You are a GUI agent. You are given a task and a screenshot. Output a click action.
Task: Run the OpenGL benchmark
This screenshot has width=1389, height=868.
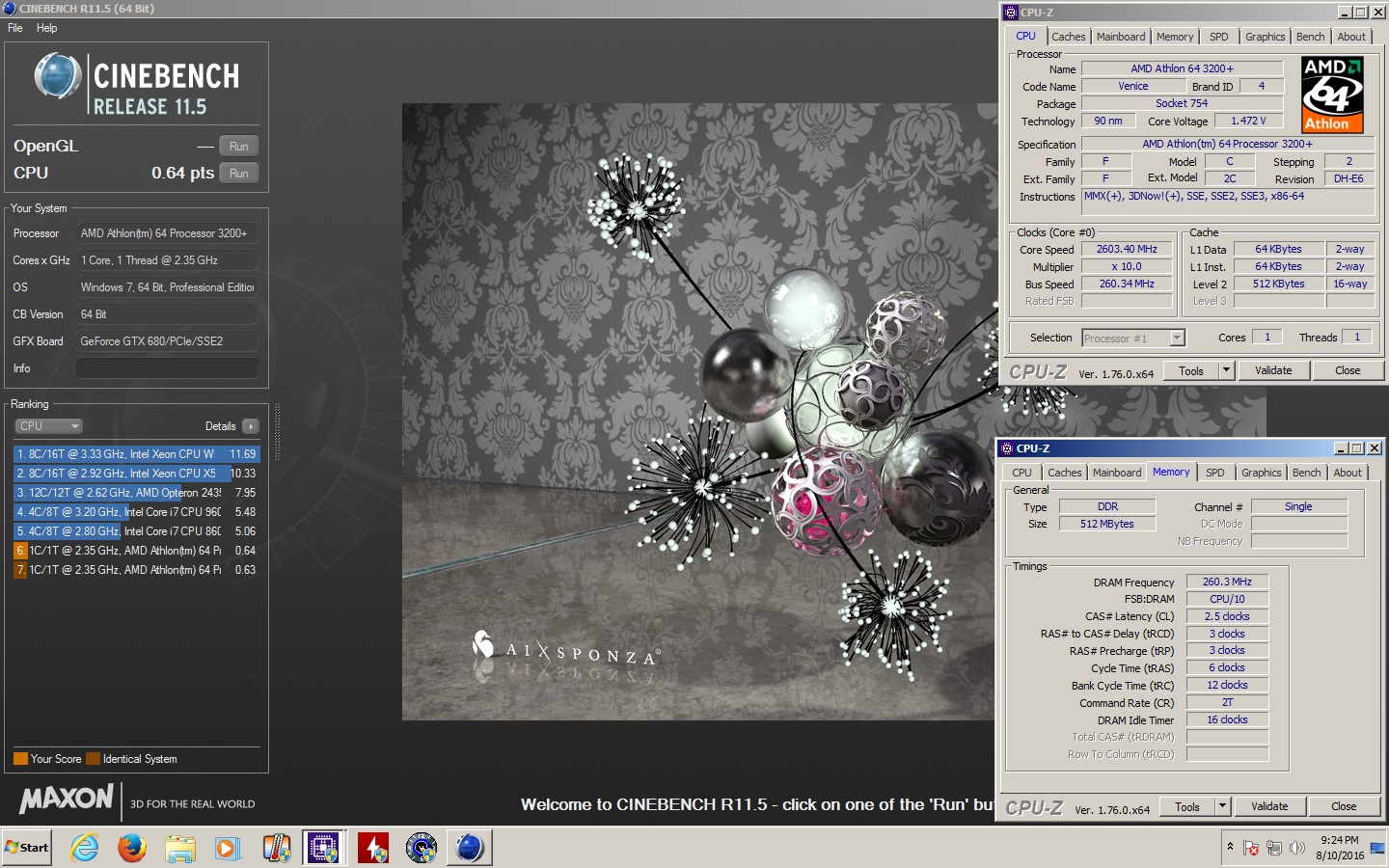point(239,147)
